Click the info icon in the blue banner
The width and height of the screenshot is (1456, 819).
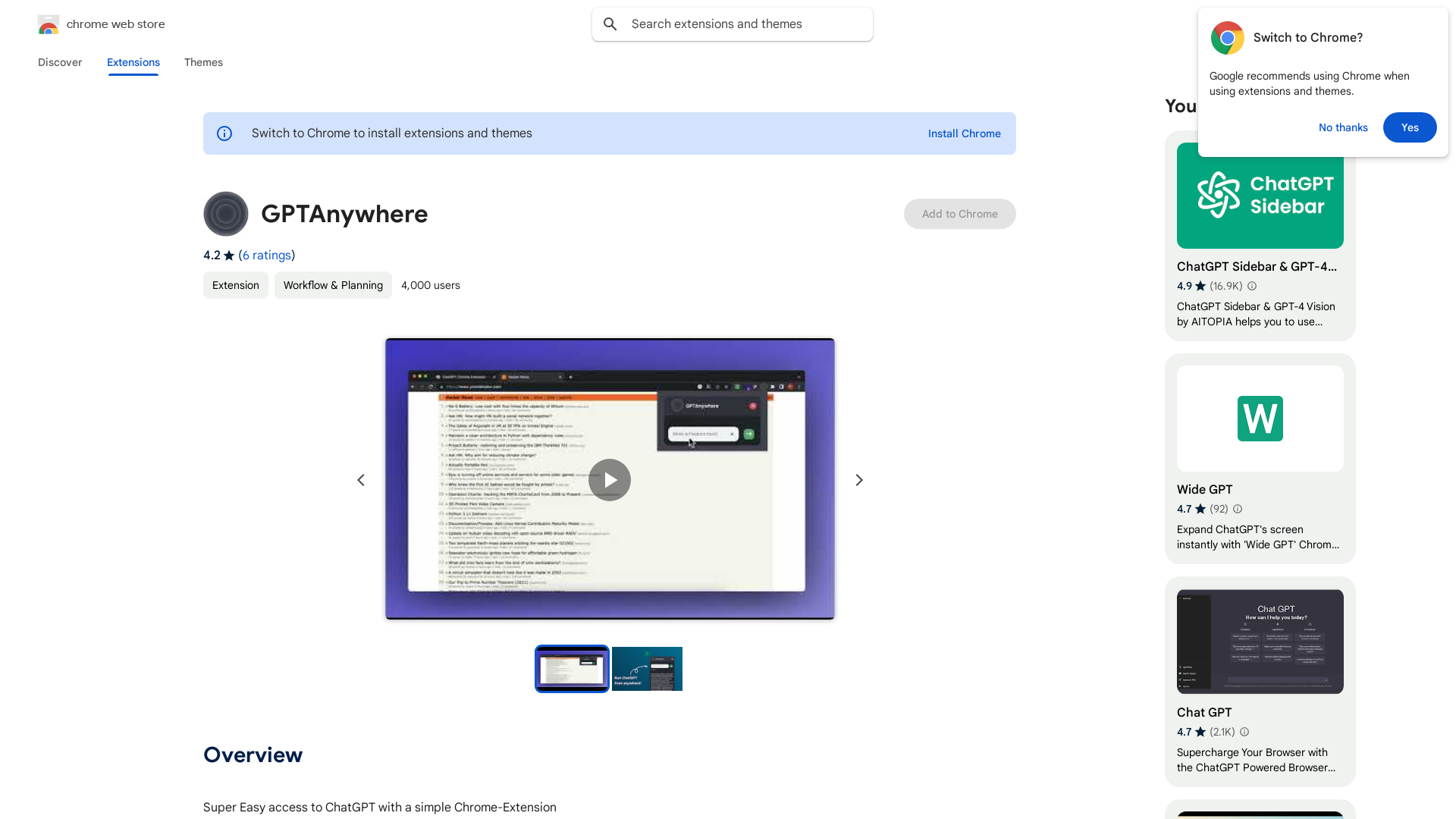click(x=224, y=133)
